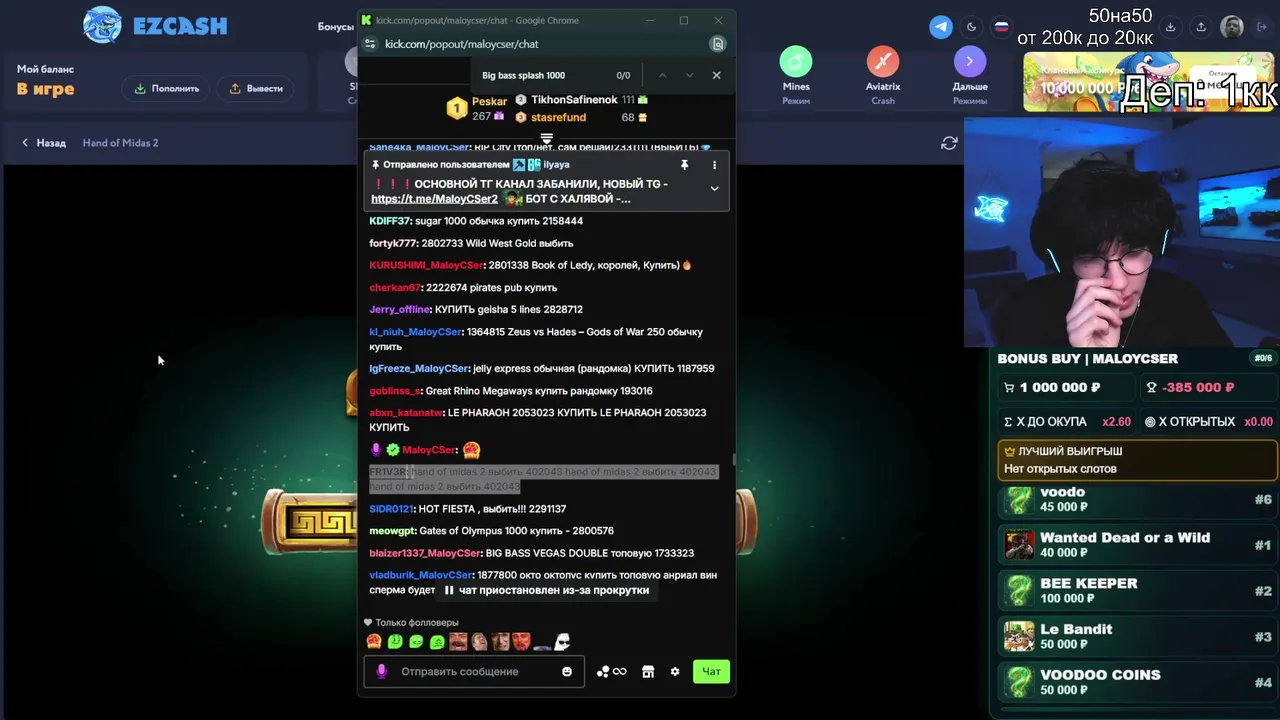The width and height of the screenshot is (1280, 720).
Task: Click the channel points infinity icon
Action: [612, 671]
